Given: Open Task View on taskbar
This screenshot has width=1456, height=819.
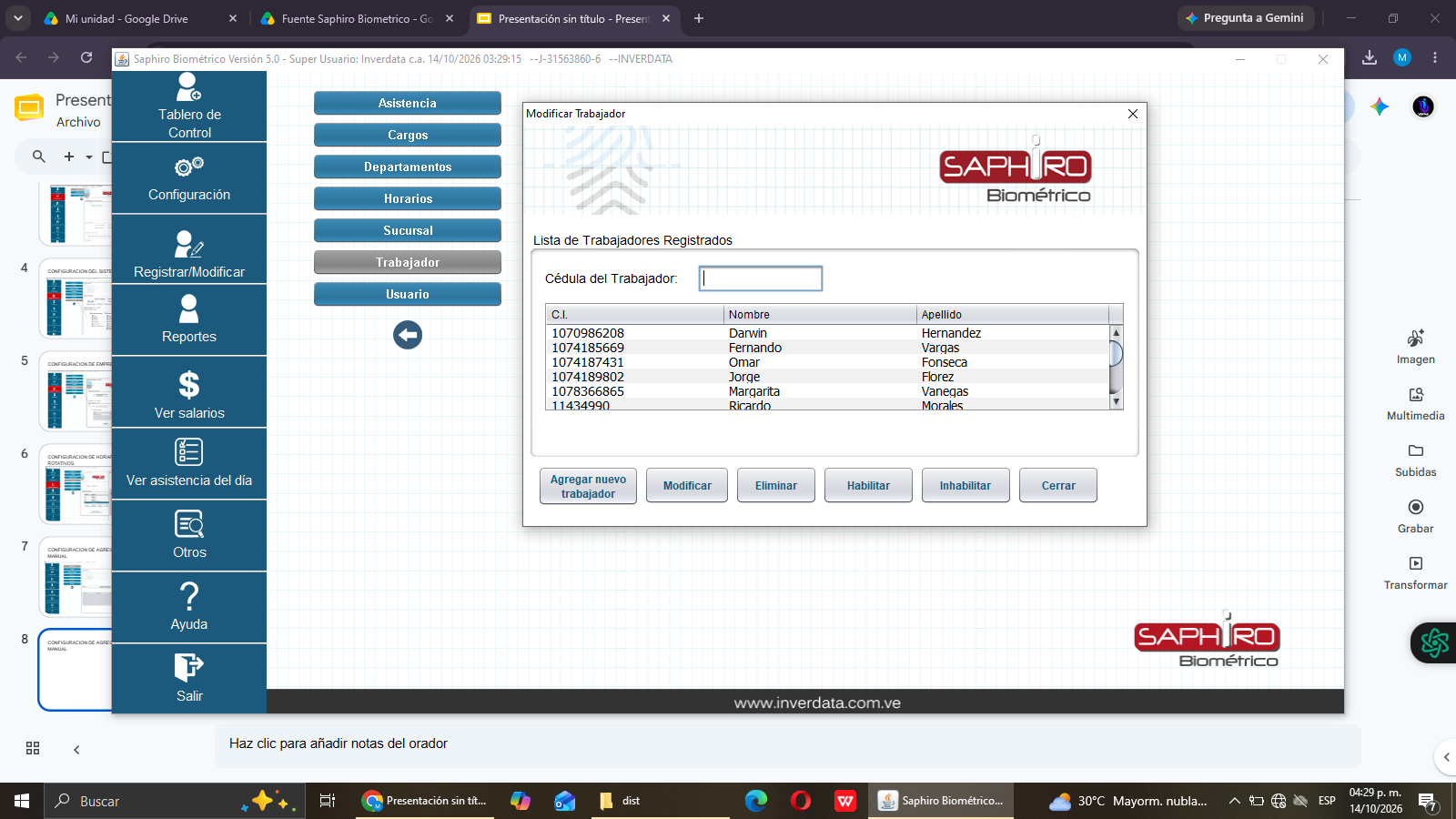Looking at the screenshot, I should pos(327,801).
